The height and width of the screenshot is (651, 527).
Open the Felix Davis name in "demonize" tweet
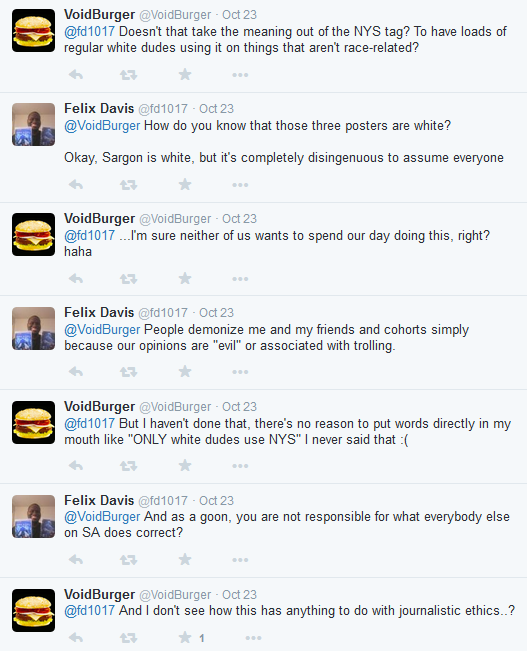(x=99, y=312)
